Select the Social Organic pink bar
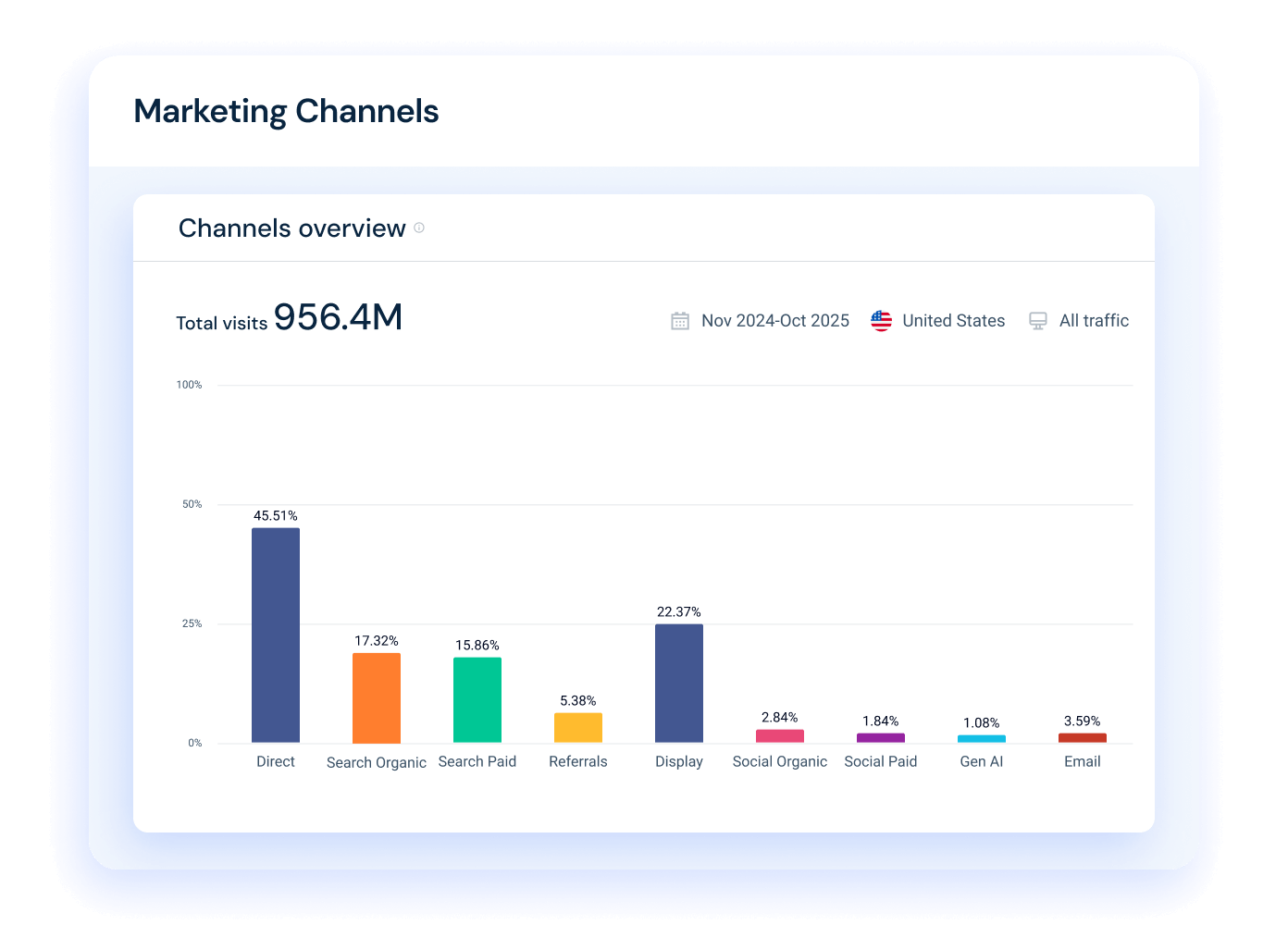The image size is (1288, 925). (x=779, y=734)
